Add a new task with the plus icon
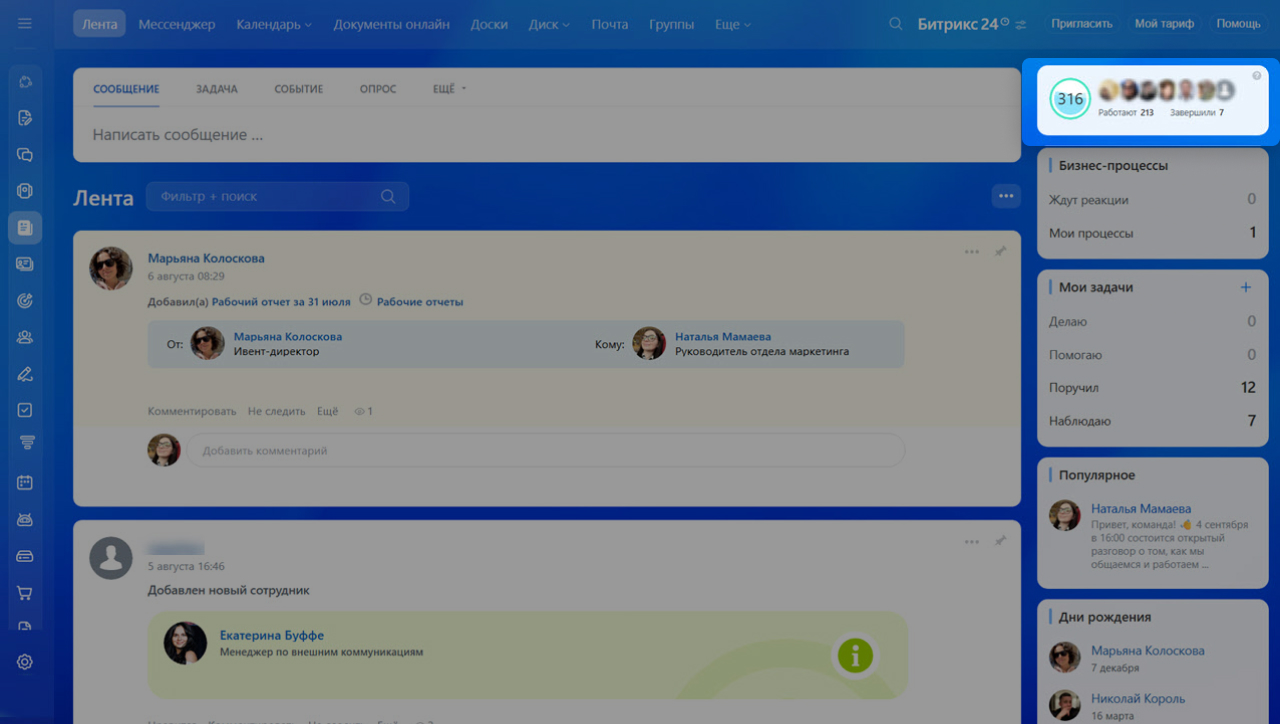This screenshot has height=724, width=1280. (x=1246, y=287)
